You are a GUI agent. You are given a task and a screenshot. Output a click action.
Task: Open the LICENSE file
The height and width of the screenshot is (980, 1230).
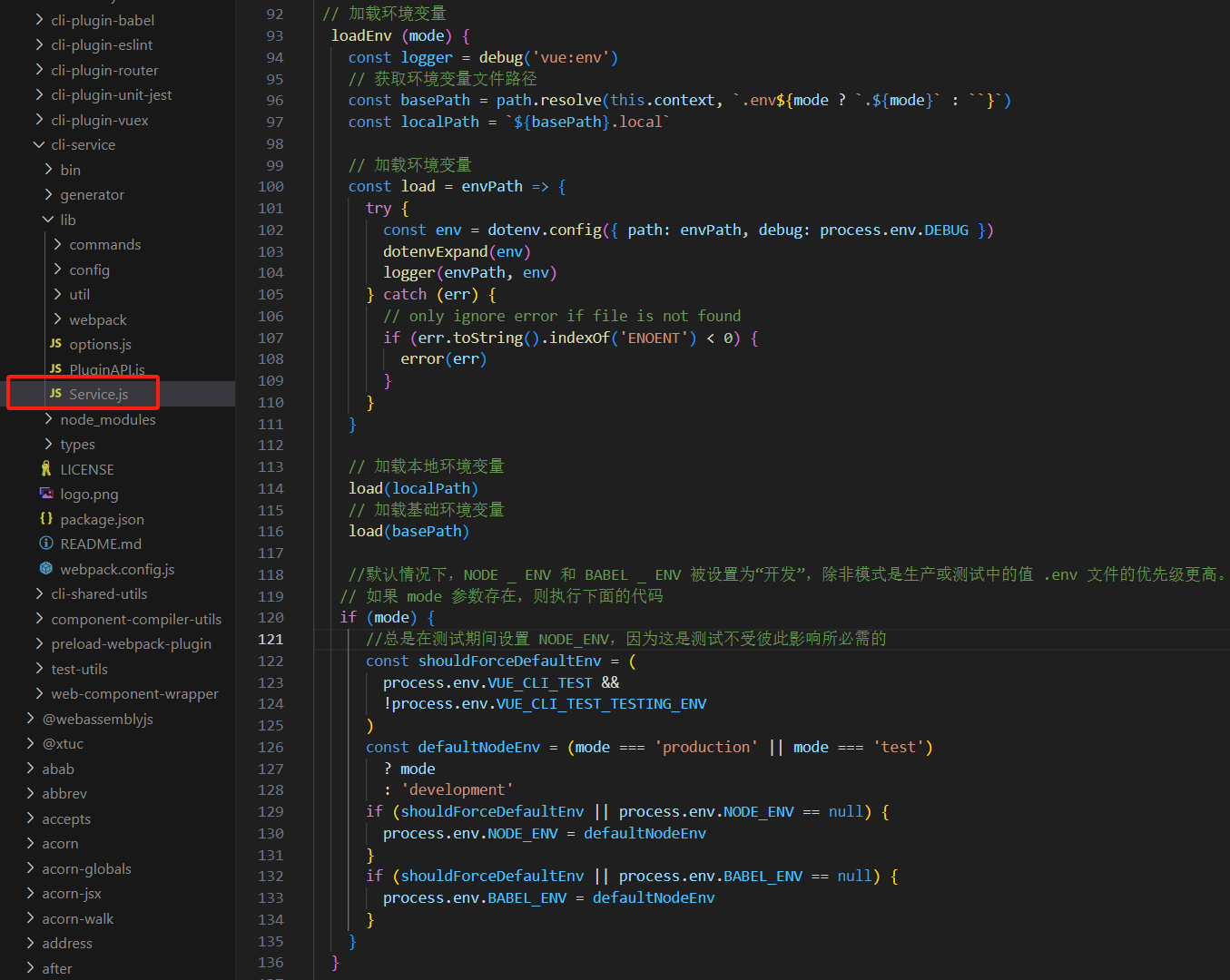(87, 469)
